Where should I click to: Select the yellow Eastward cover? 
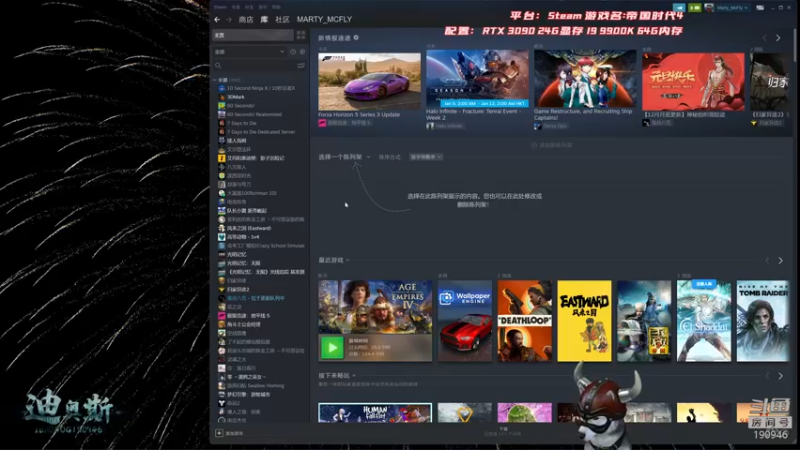pyautogui.click(x=584, y=321)
